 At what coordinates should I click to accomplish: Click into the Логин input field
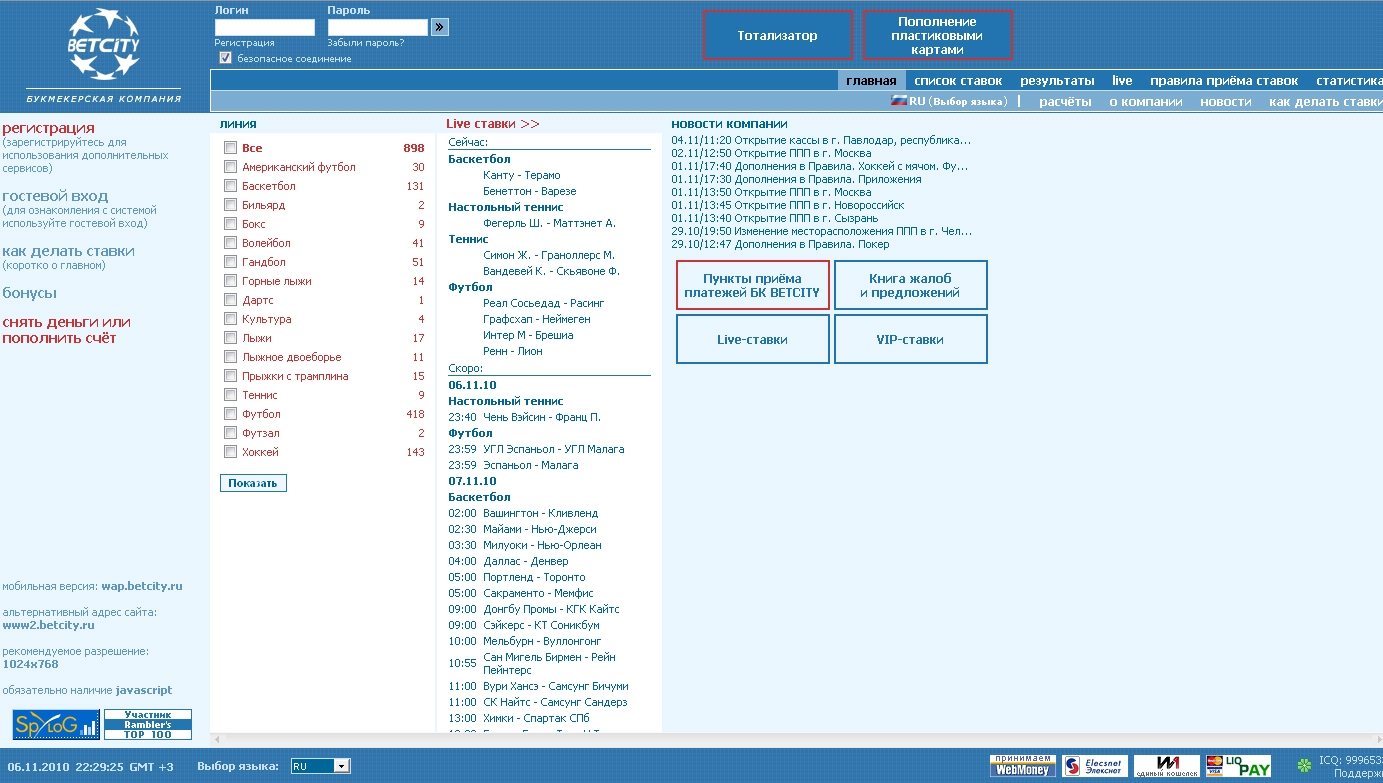[x=264, y=28]
